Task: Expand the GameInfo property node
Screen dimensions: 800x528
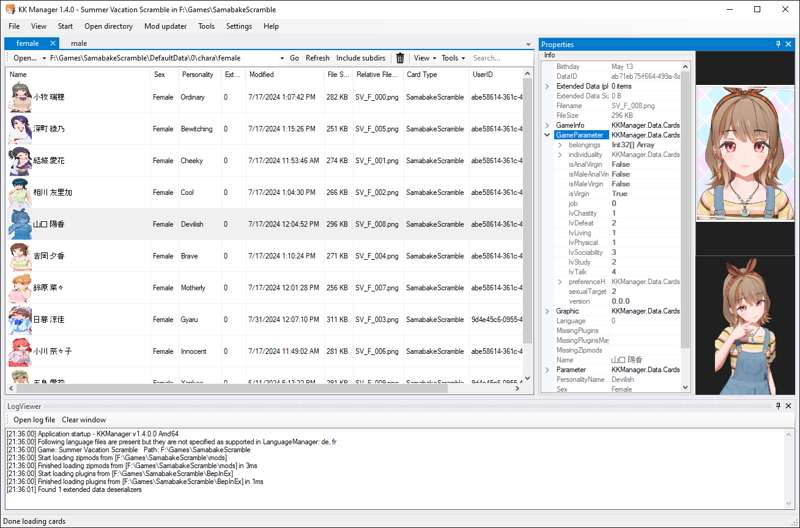Action: [547, 125]
